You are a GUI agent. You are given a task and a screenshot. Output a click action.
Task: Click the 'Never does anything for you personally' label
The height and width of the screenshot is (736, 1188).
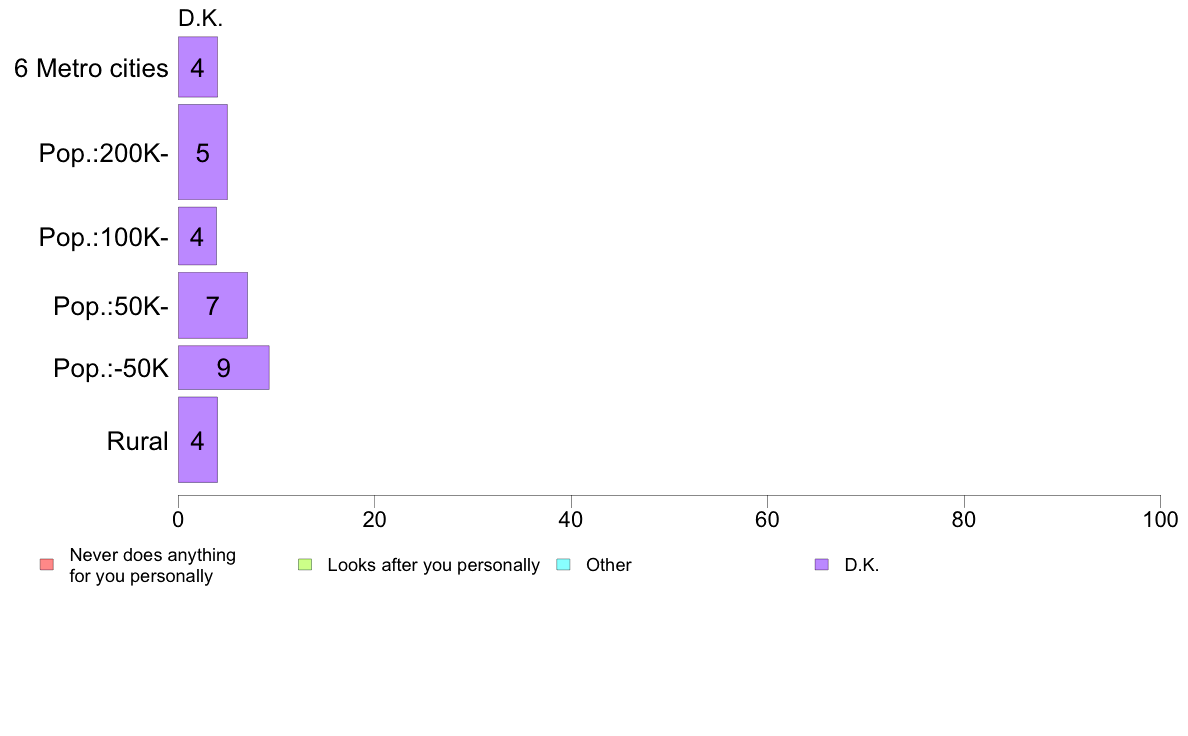pyautogui.click(x=152, y=565)
